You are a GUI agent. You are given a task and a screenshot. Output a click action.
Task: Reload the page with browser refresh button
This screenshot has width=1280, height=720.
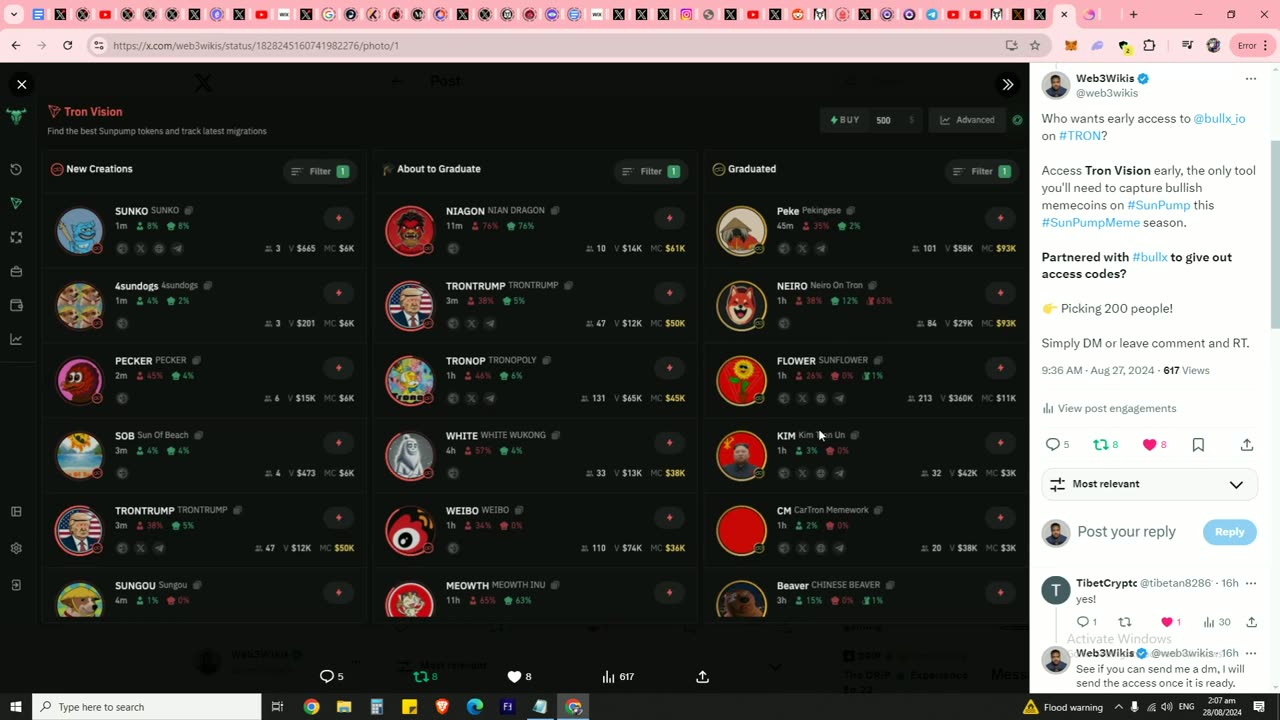[67, 45]
